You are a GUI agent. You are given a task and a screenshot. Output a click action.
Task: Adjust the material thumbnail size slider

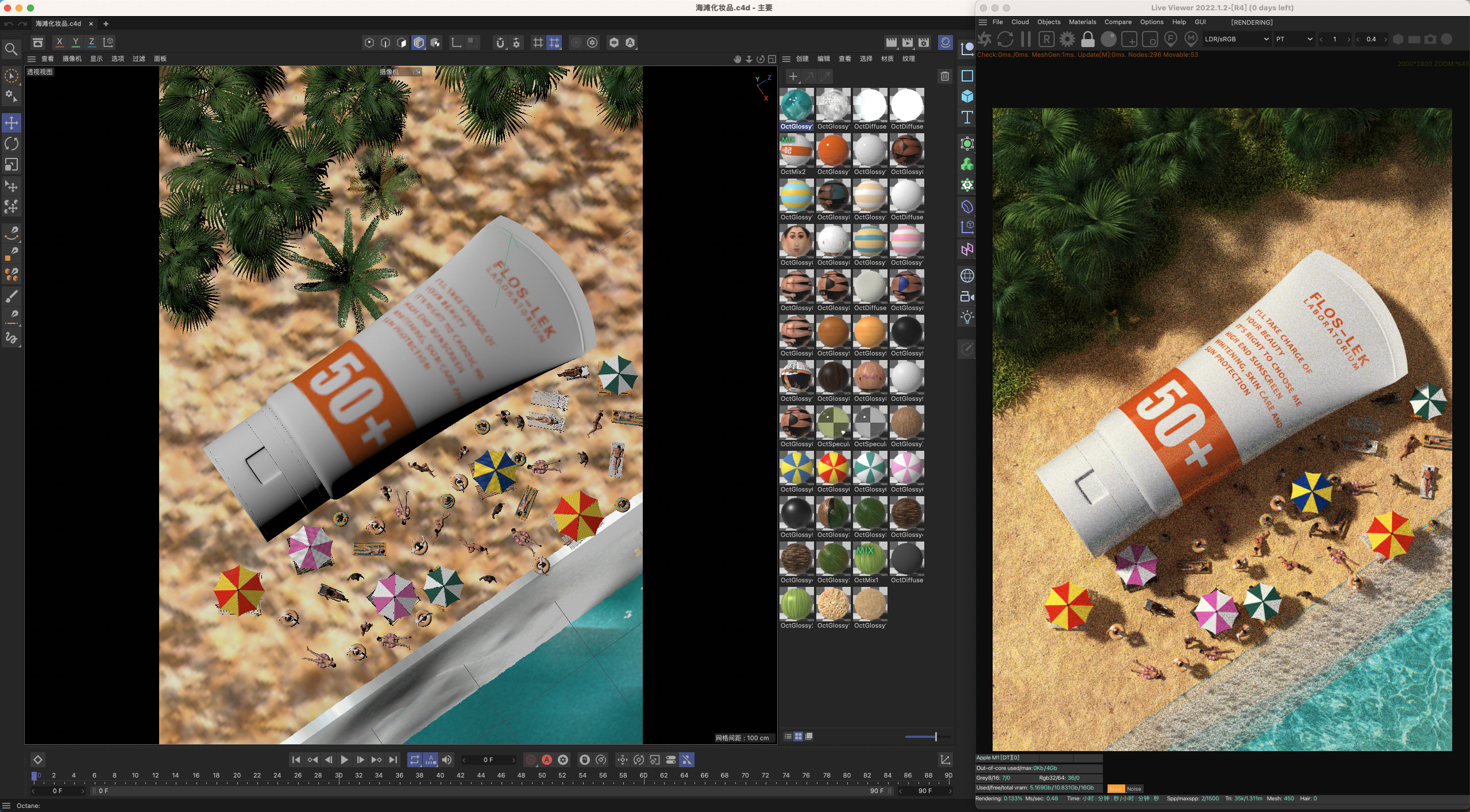tap(935, 737)
